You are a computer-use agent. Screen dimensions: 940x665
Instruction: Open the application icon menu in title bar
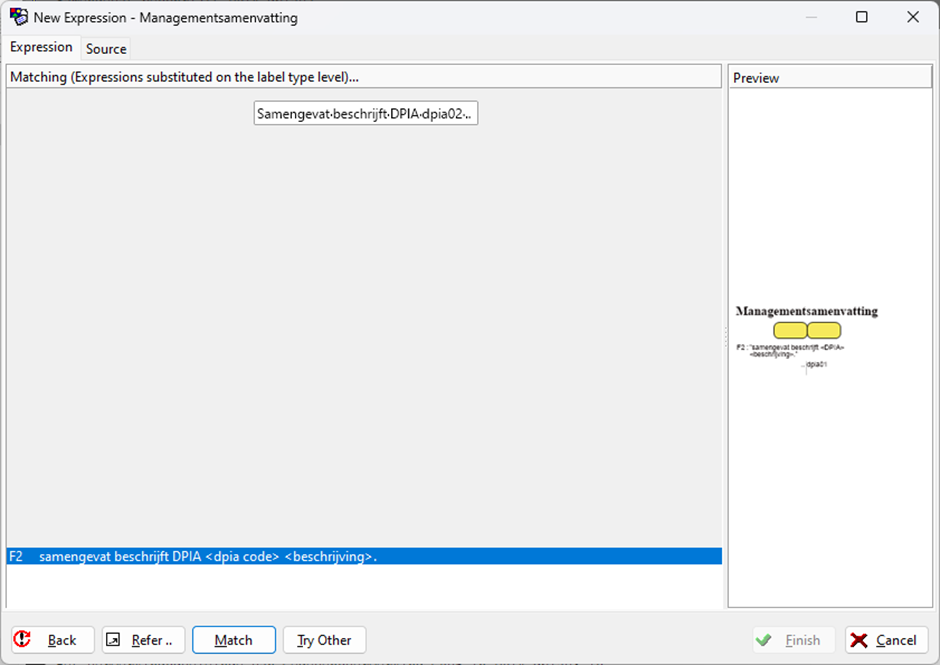[x=18, y=17]
